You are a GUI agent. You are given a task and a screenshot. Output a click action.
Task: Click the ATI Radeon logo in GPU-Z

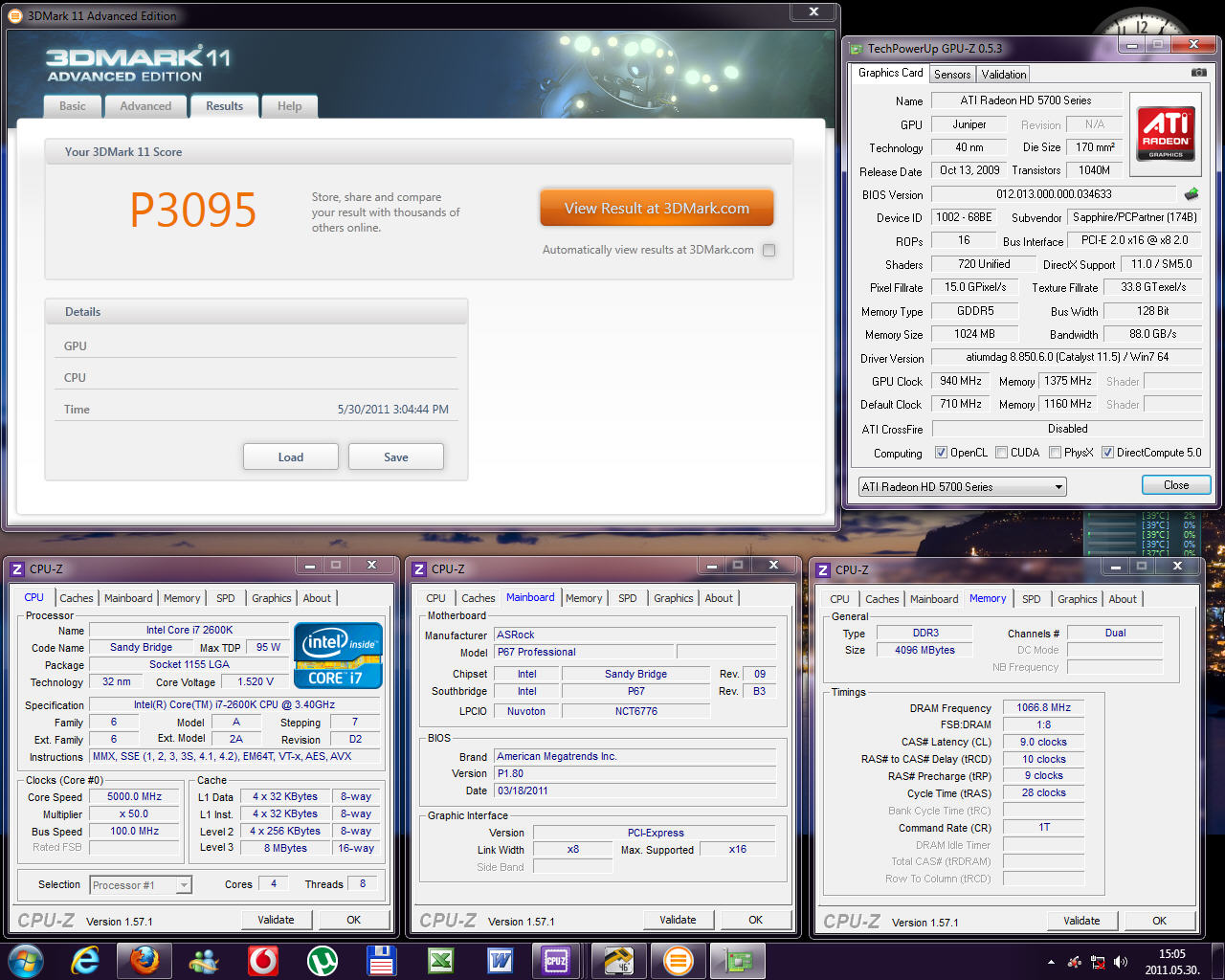coord(1166,134)
